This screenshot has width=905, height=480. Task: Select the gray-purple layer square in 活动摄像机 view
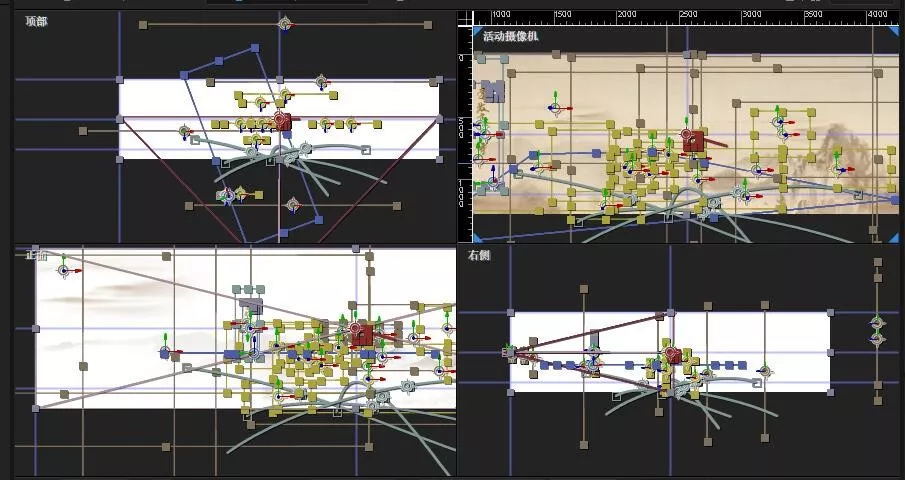coord(494,91)
